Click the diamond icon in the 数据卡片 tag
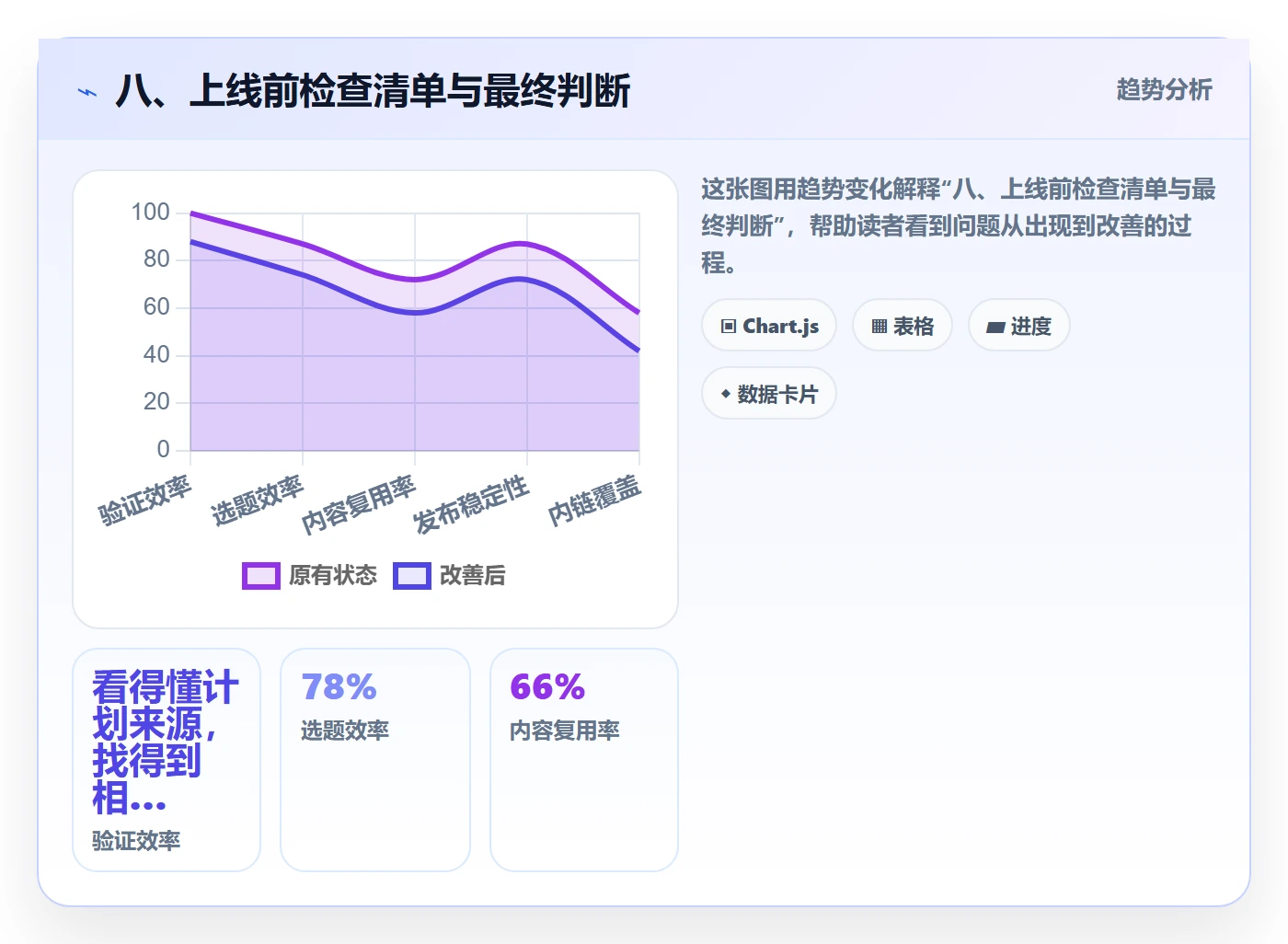The width and height of the screenshot is (1288, 944). click(x=726, y=394)
